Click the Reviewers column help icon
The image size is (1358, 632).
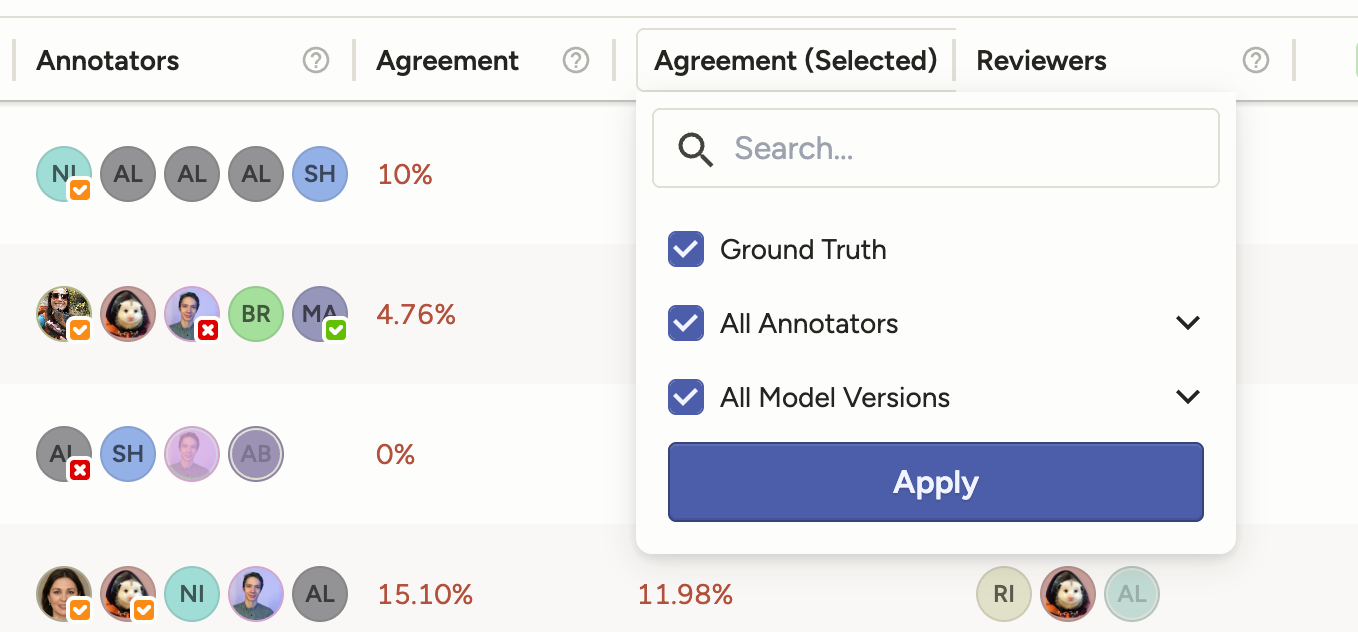click(1255, 61)
